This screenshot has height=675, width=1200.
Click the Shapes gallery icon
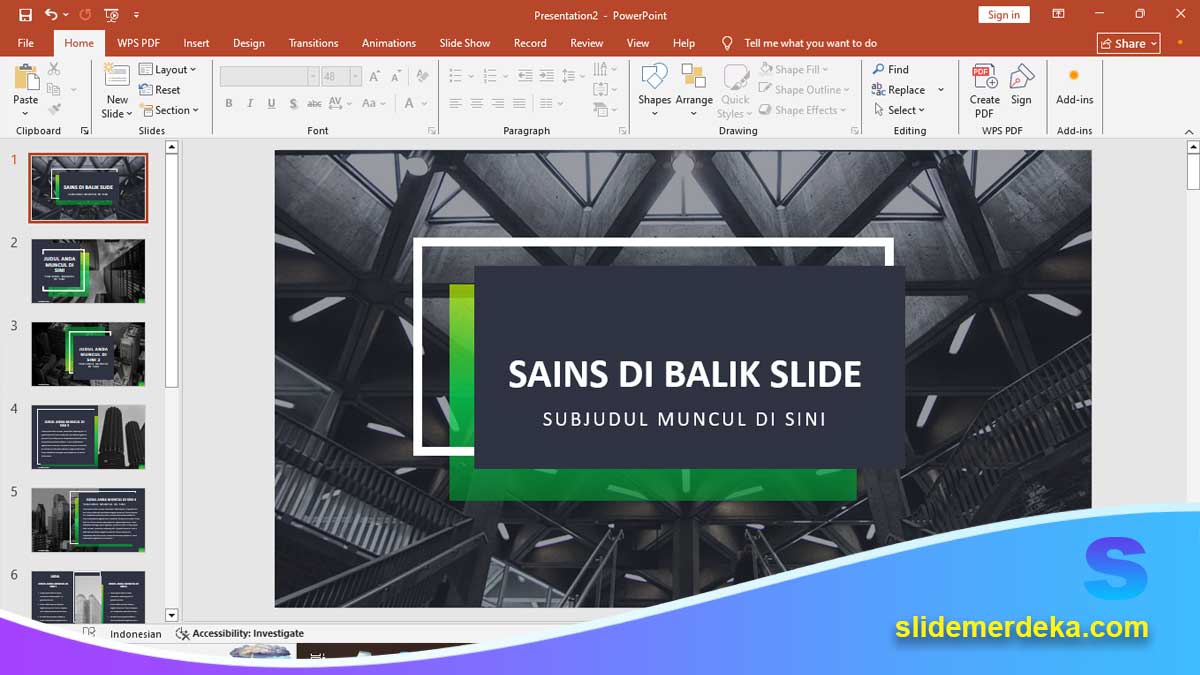click(654, 77)
